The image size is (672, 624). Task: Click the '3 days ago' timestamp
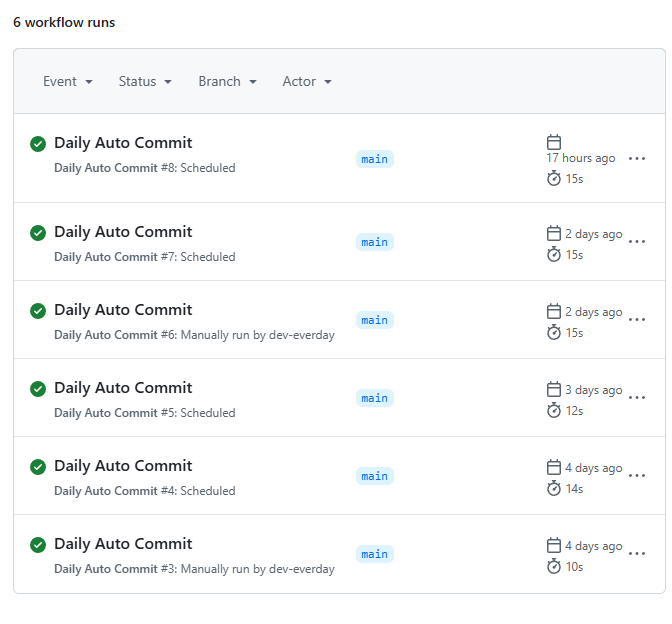594,390
